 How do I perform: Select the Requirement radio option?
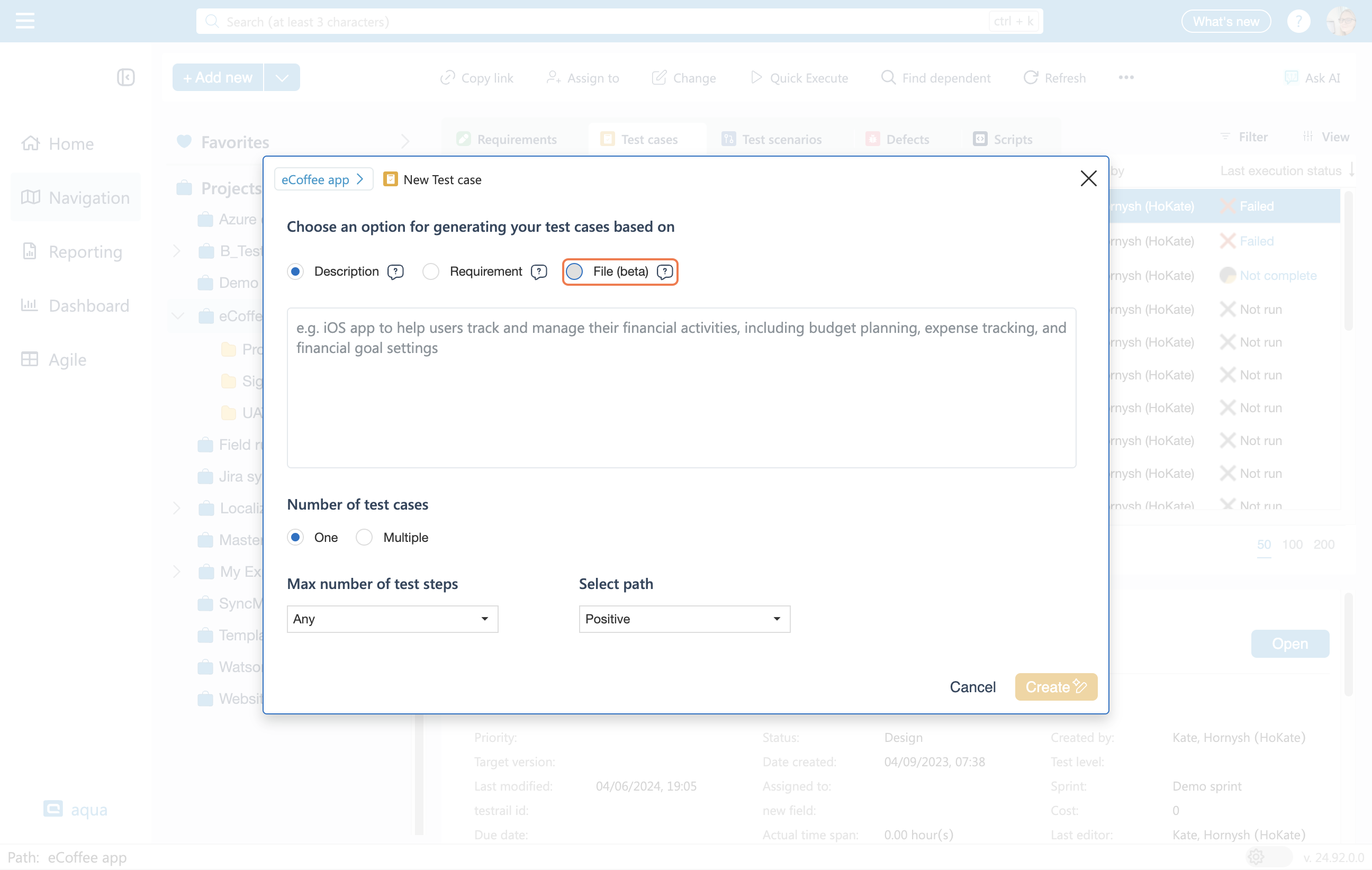coord(431,272)
